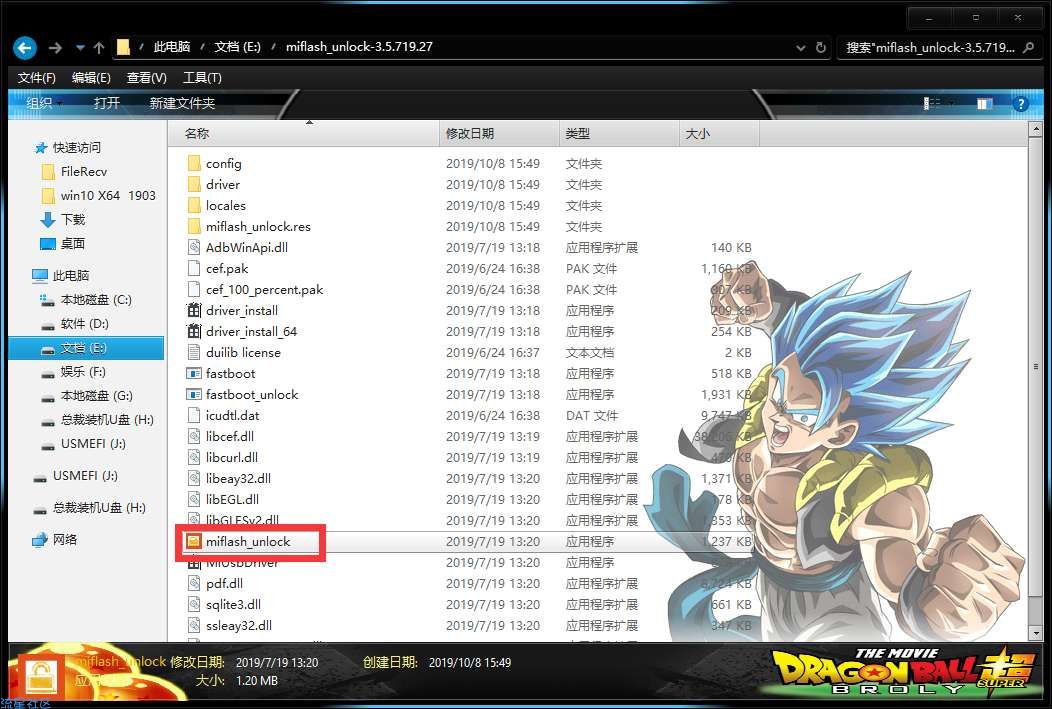Select the locales folder icon
This screenshot has width=1052, height=709.
click(194, 205)
